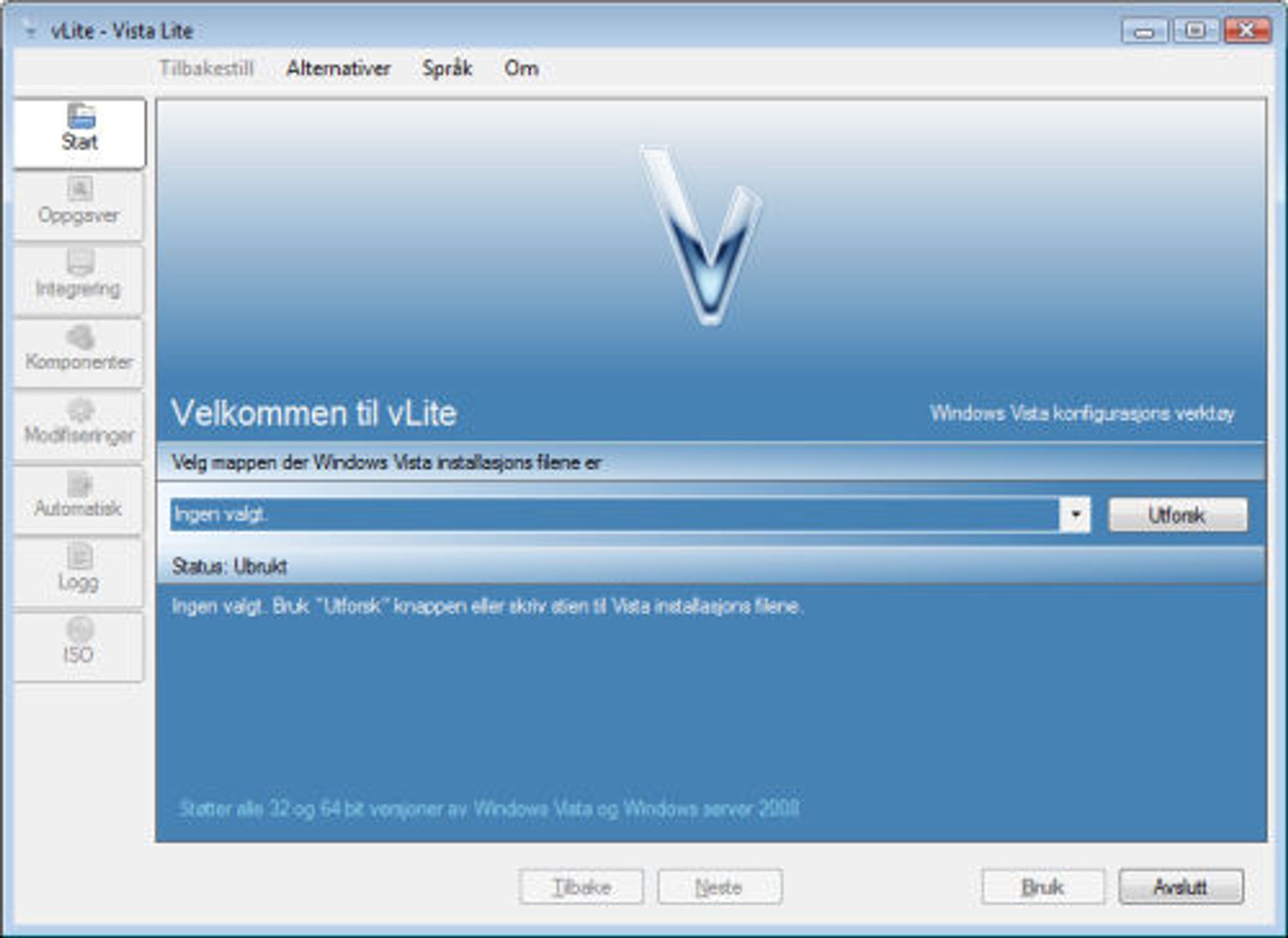Open the Integrering sidebar section
The width and height of the screenshot is (1288, 938).
[x=79, y=280]
